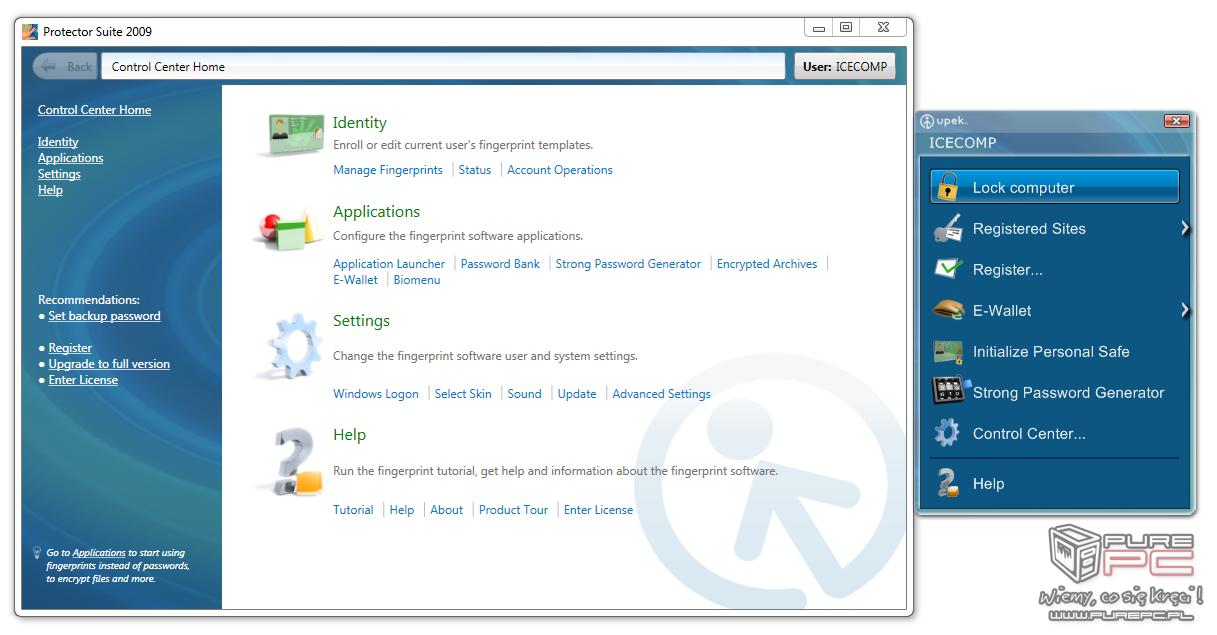Open Control Center Home sidebar link

[94, 110]
